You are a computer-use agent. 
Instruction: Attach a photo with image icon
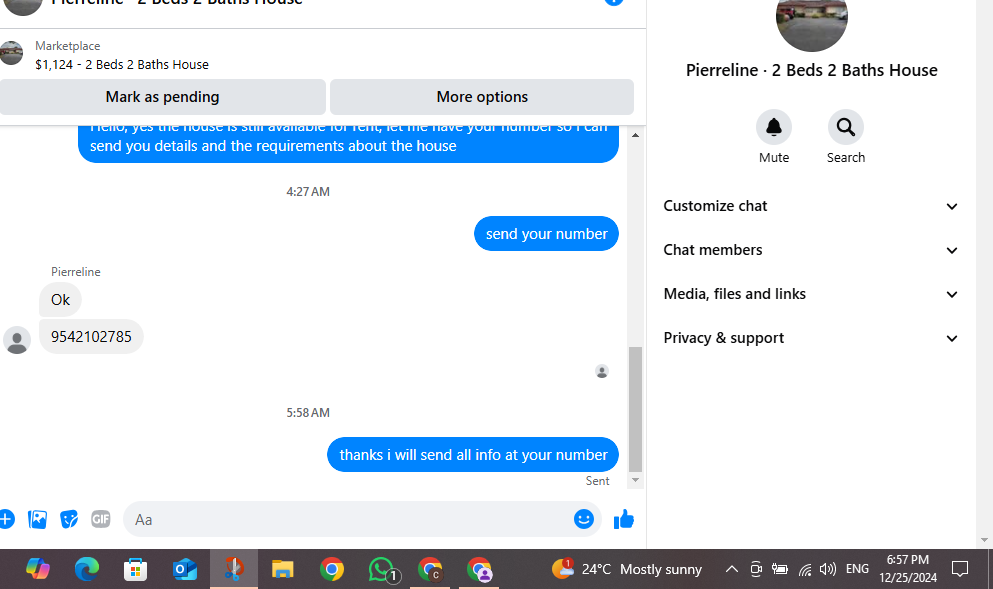37,519
